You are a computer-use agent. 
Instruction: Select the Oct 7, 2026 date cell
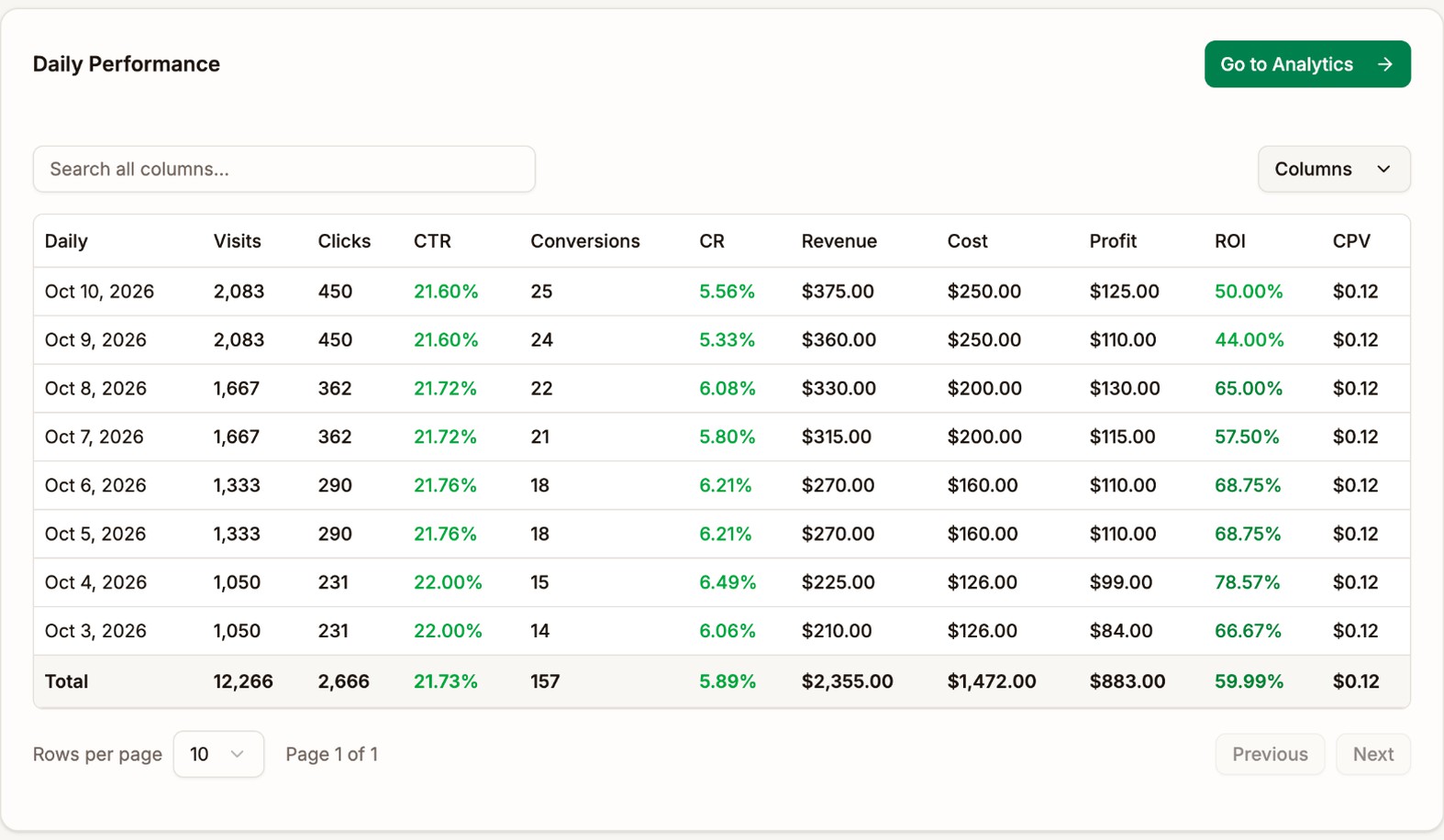pyautogui.click(x=94, y=437)
